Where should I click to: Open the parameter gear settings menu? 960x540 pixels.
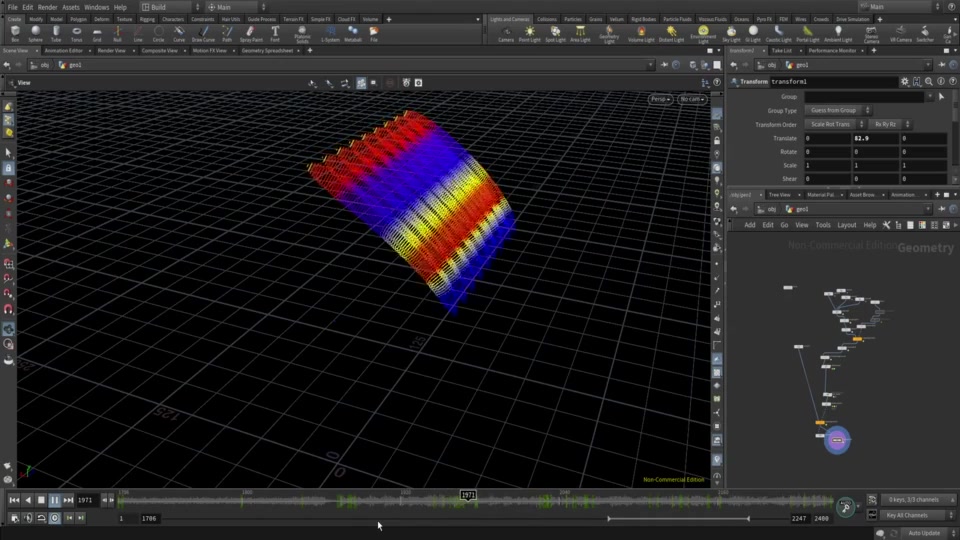[905, 81]
